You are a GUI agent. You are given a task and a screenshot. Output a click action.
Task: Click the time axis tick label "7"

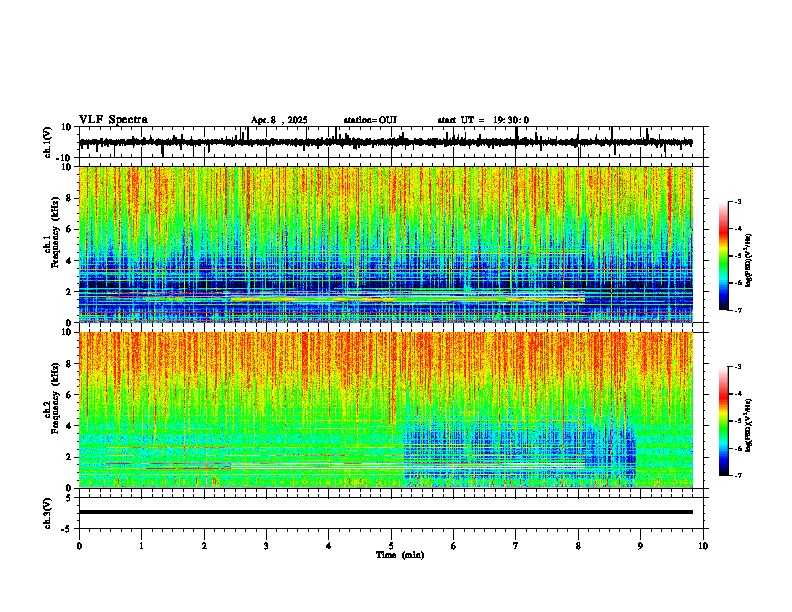[516, 546]
